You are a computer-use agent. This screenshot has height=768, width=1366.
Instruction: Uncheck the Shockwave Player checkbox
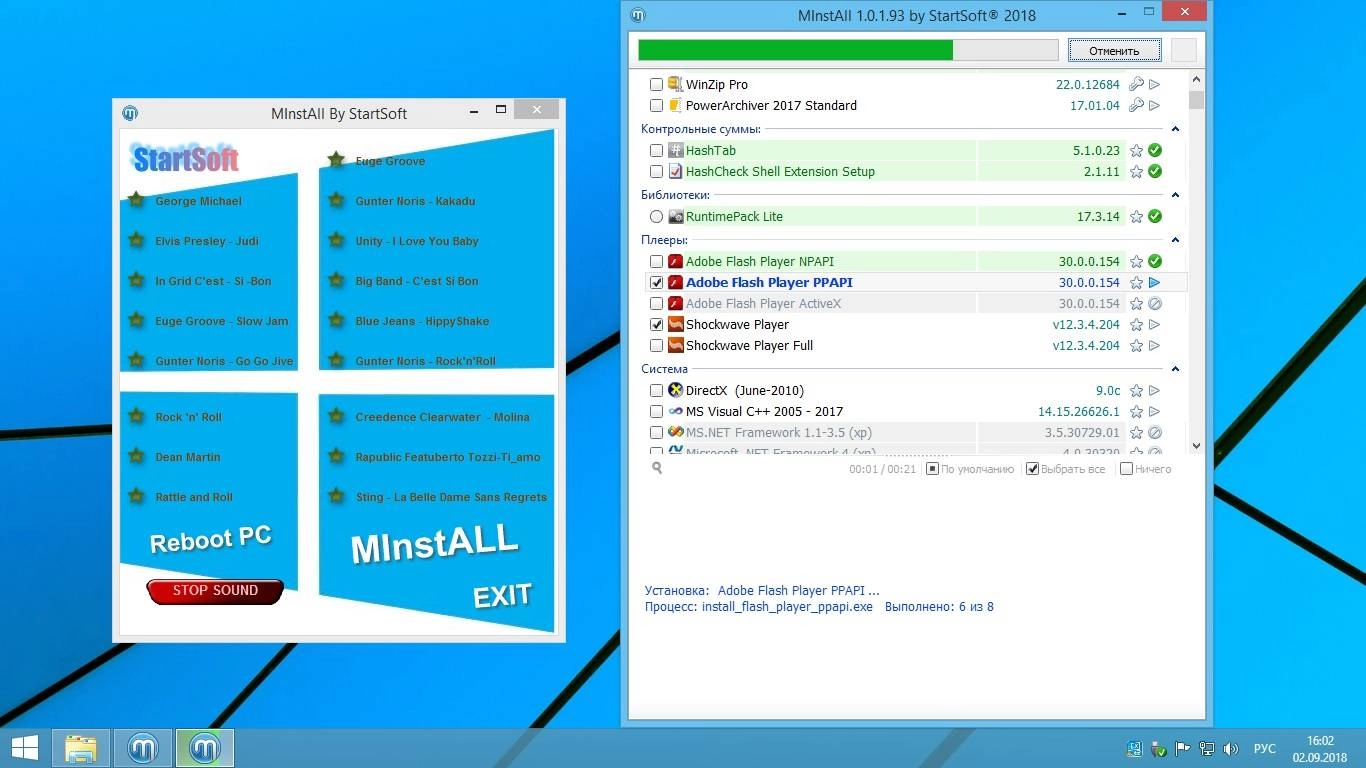pos(656,325)
